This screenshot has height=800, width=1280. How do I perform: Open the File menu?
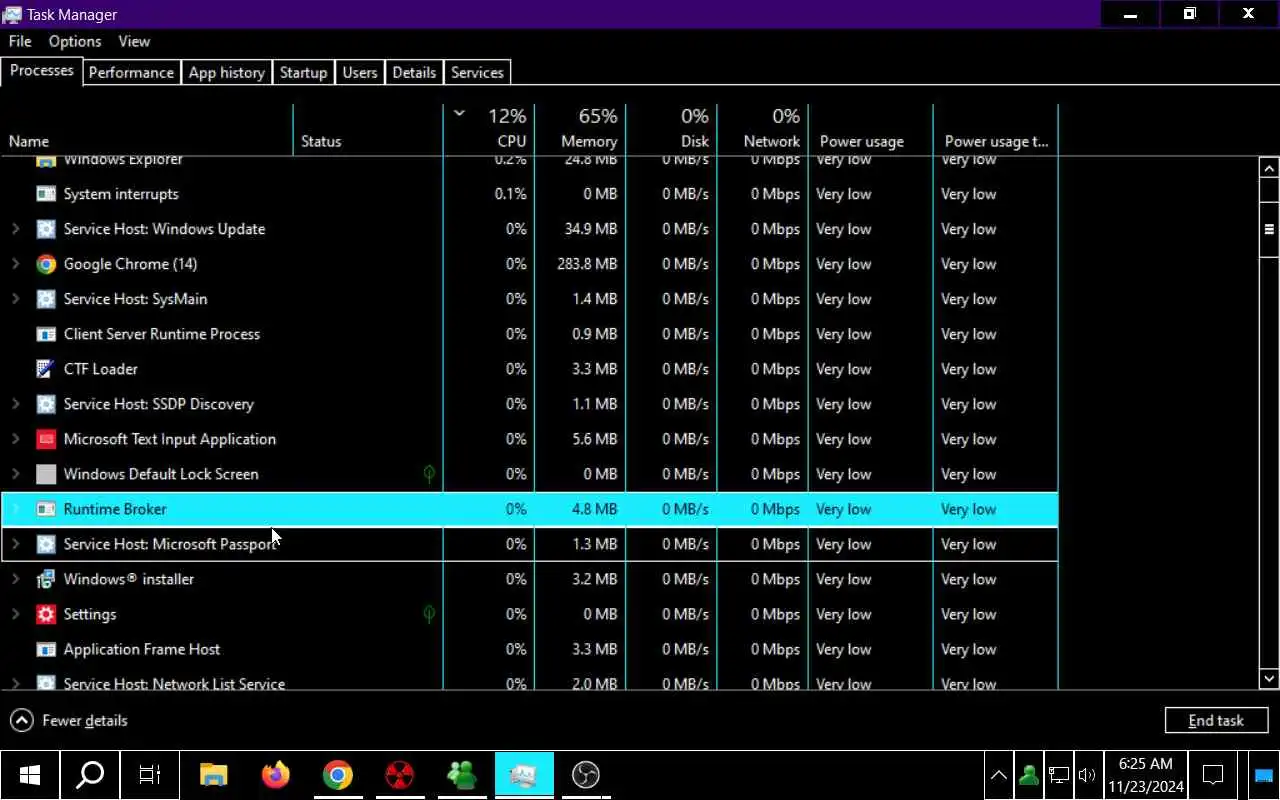coord(20,41)
